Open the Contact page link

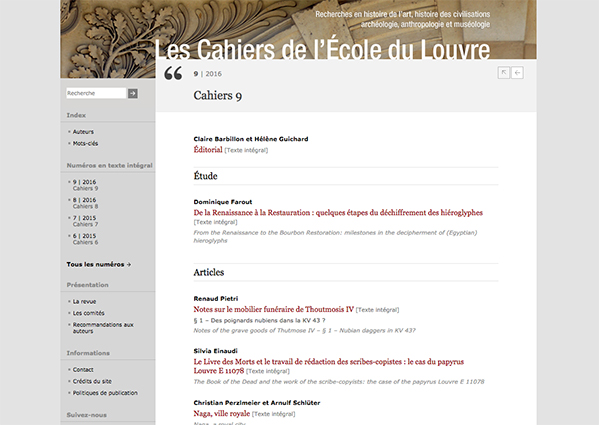(x=83, y=370)
